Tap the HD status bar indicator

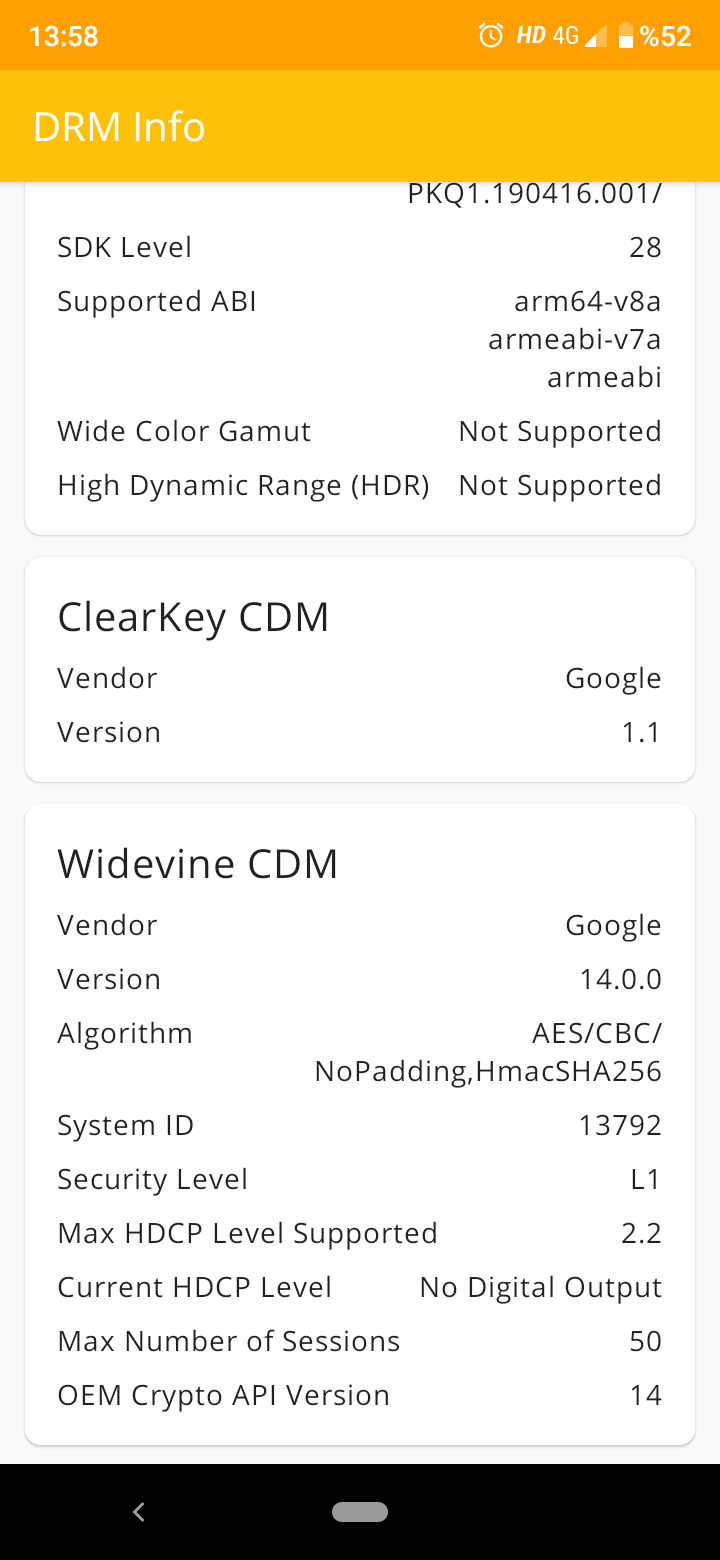click(x=531, y=36)
